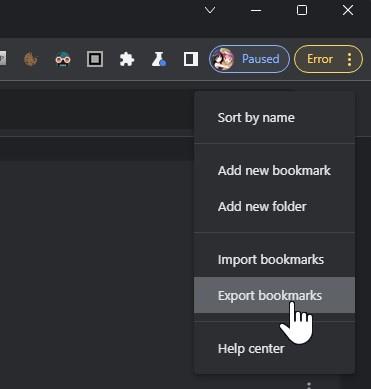Choose Add new bookmark
Viewport: 371px width, 389px height.
(x=274, y=170)
